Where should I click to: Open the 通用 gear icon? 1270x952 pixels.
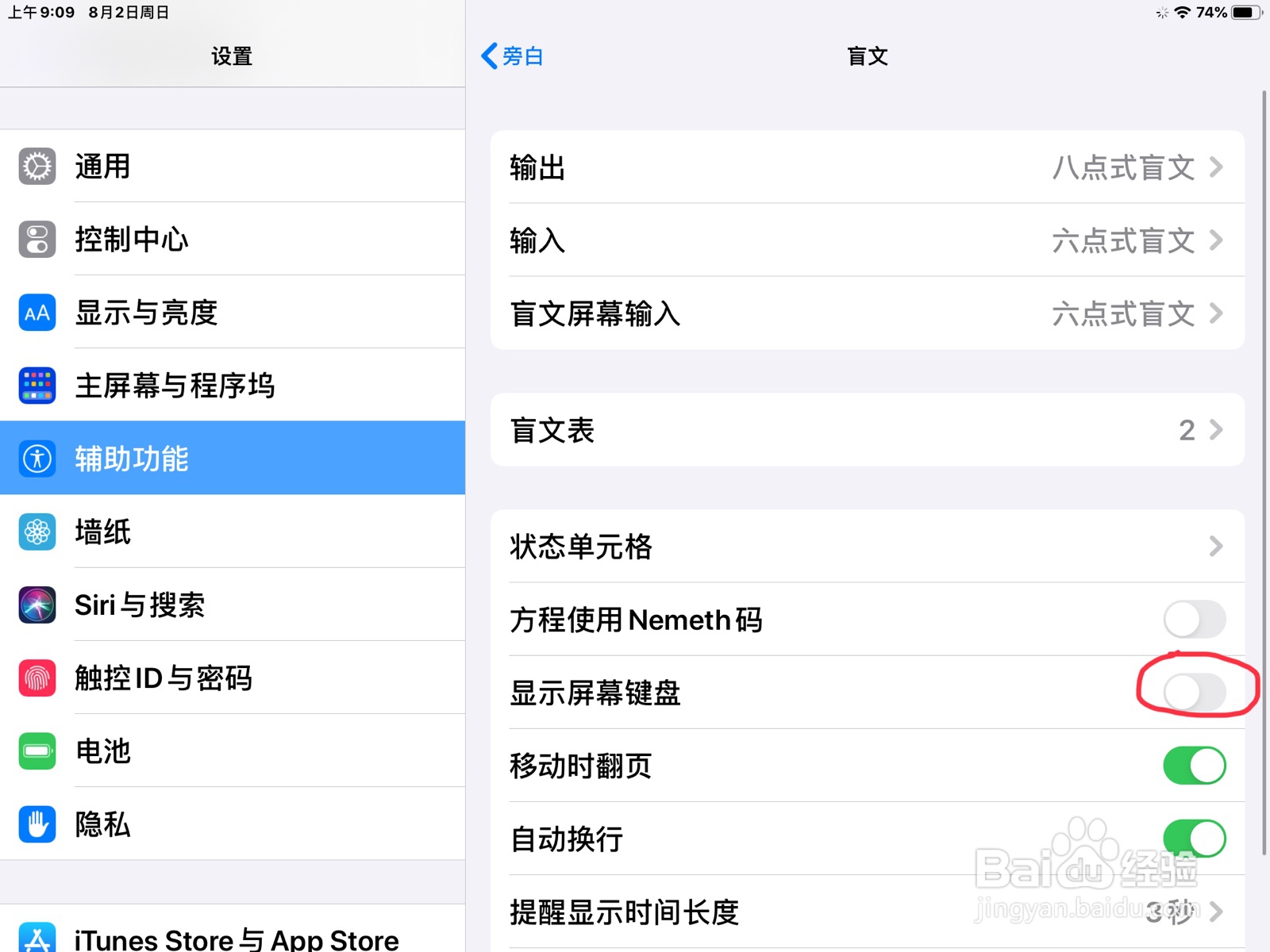(x=37, y=167)
